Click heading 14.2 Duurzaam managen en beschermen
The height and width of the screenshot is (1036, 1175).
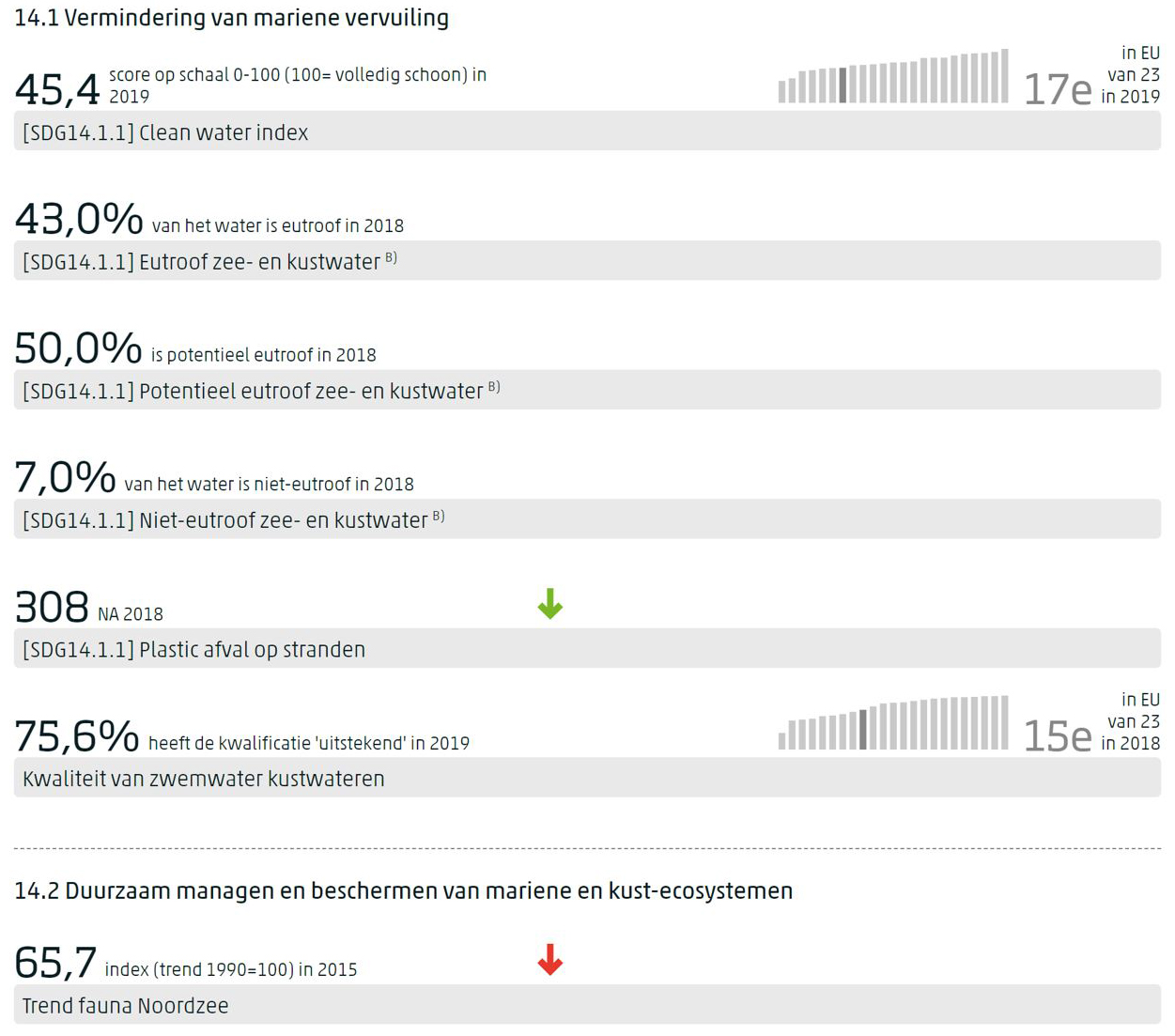pos(404,890)
